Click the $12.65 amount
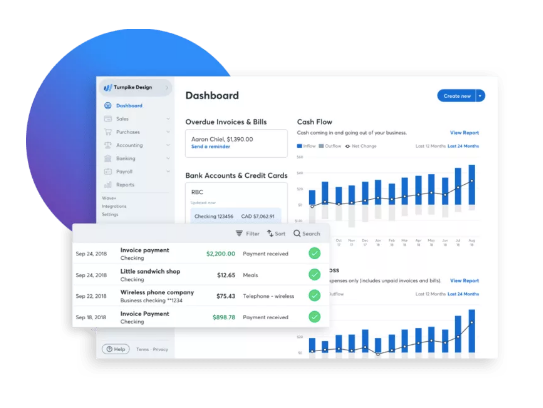The image size is (543, 408). [226, 275]
